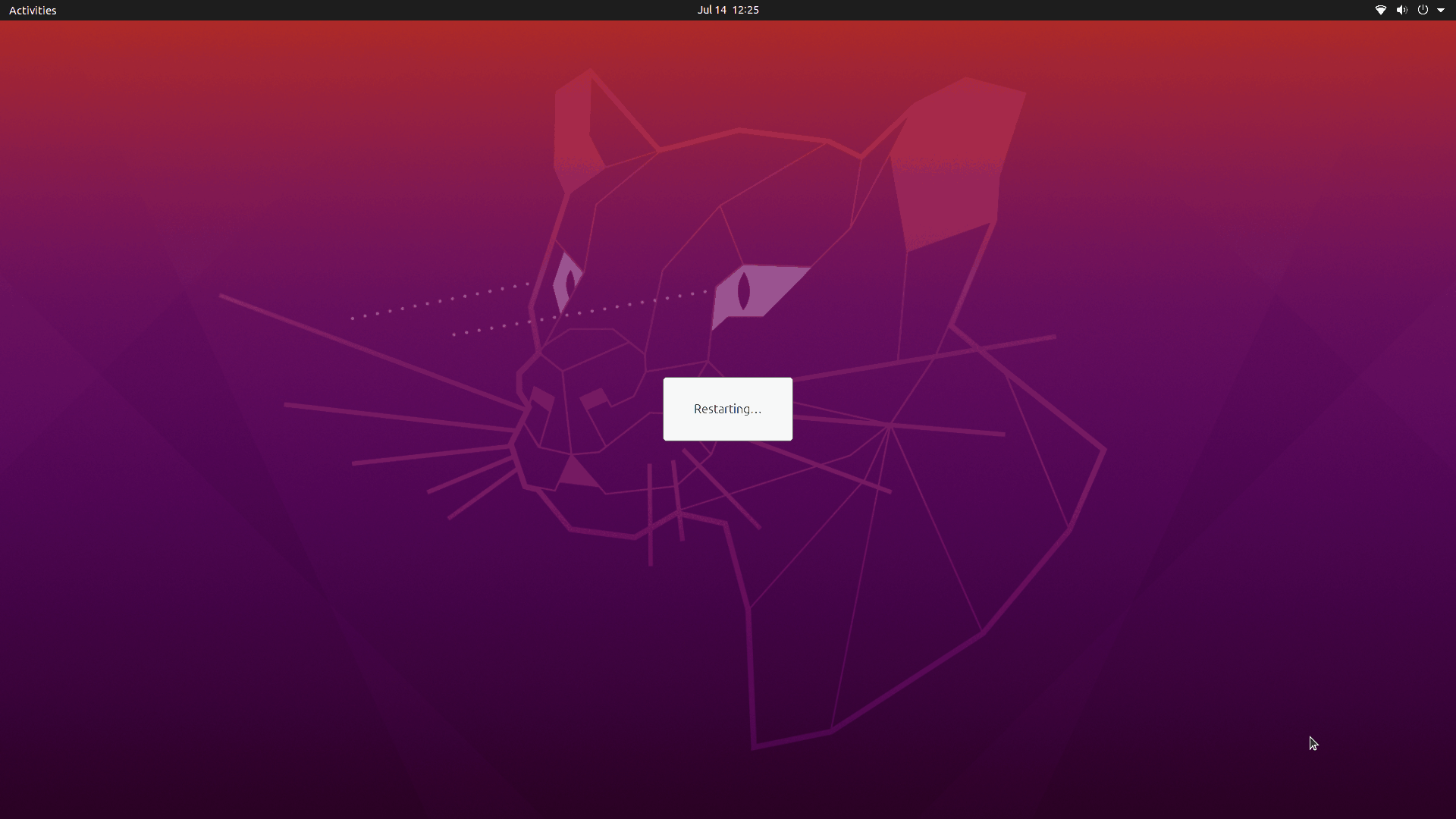Image resolution: width=1456 pixels, height=819 pixels.
Task: Adjust volume via the speaker indicator
Action: click(x=1401, y=10)
